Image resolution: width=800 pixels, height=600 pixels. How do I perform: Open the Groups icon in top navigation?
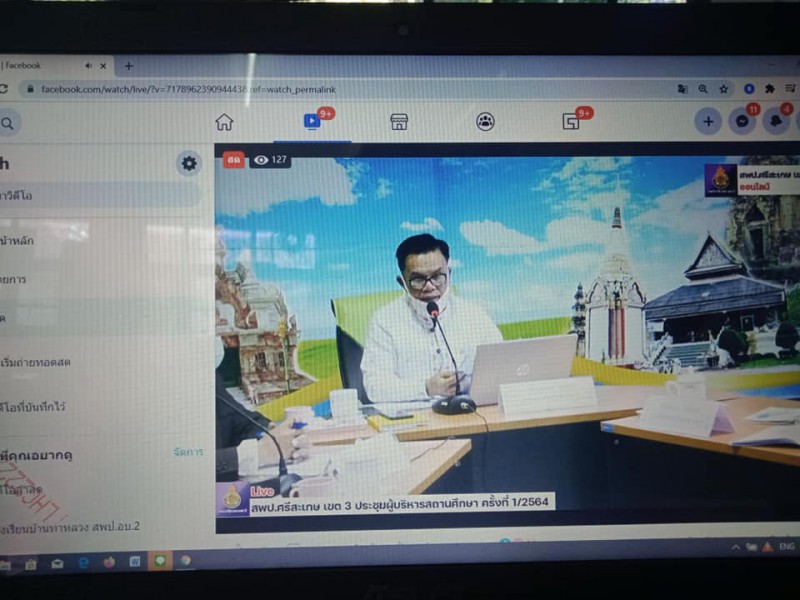(x=485, y=122)
